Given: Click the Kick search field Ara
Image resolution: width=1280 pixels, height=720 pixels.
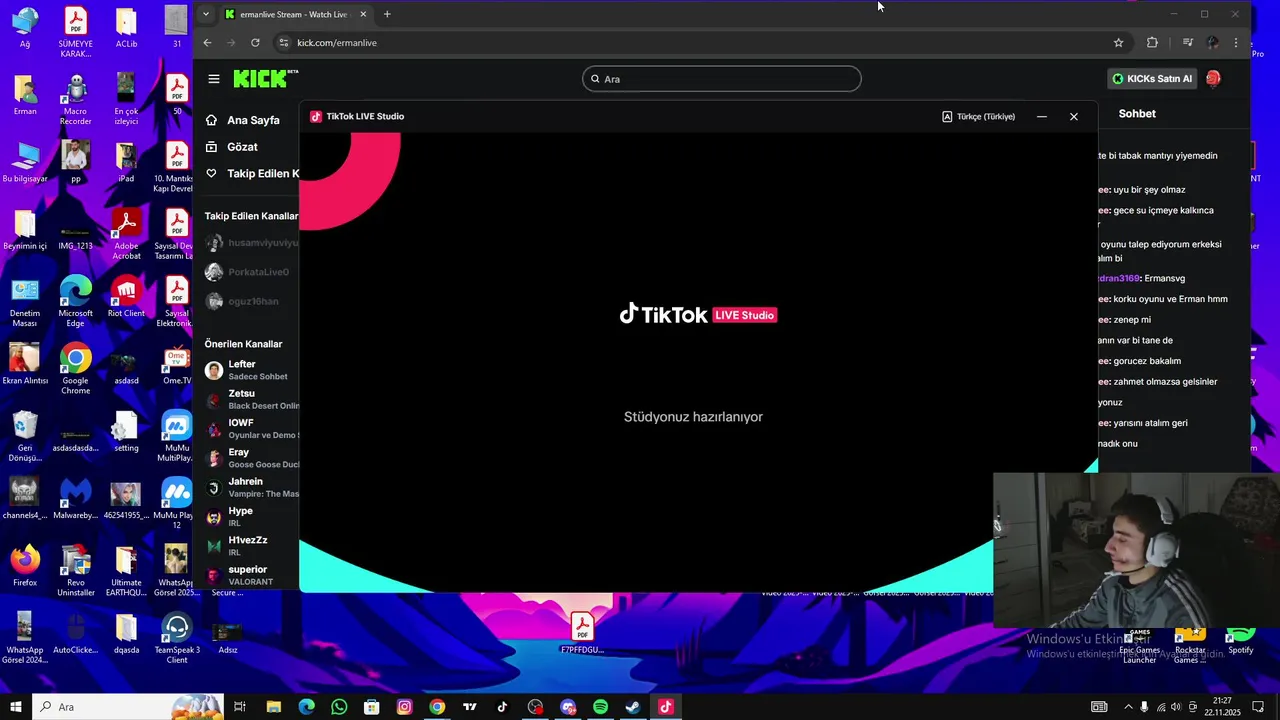Looking at the screenshot, I should (721, 79).
